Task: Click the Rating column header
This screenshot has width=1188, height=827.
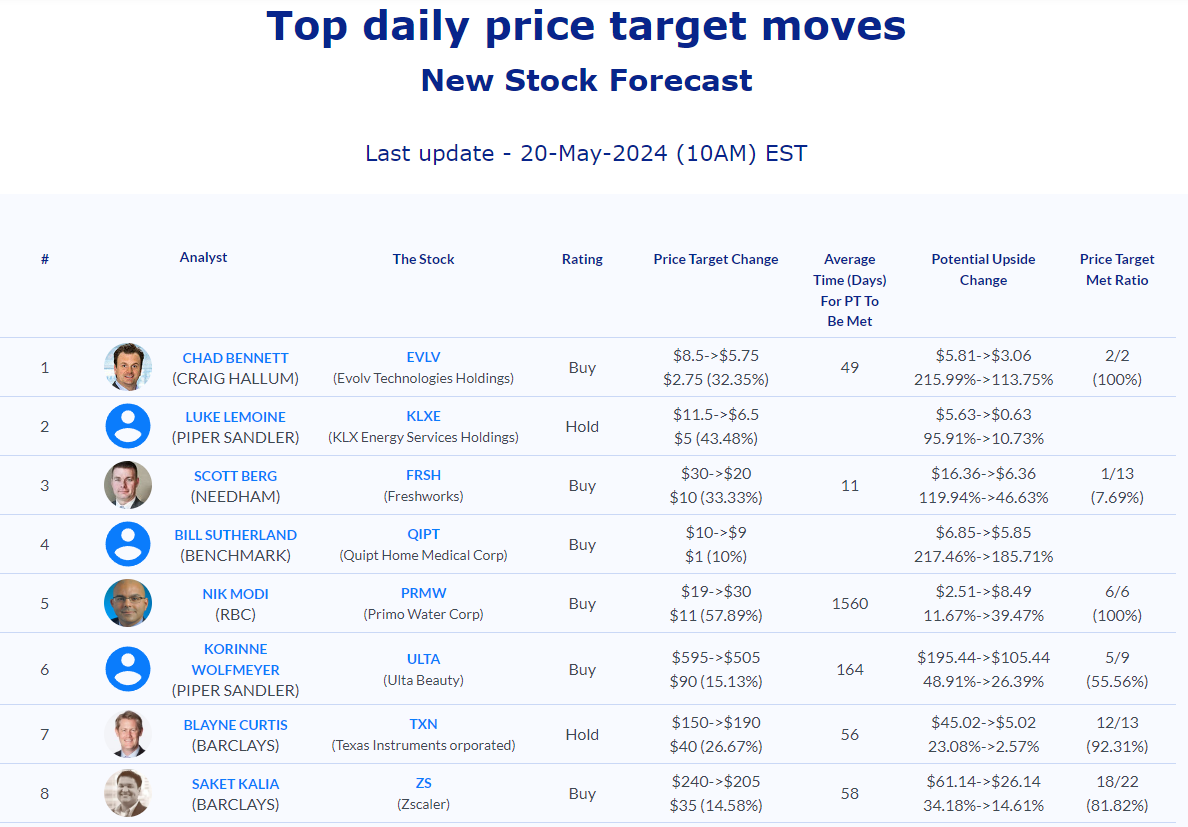Action: click(x=582, y=259)
